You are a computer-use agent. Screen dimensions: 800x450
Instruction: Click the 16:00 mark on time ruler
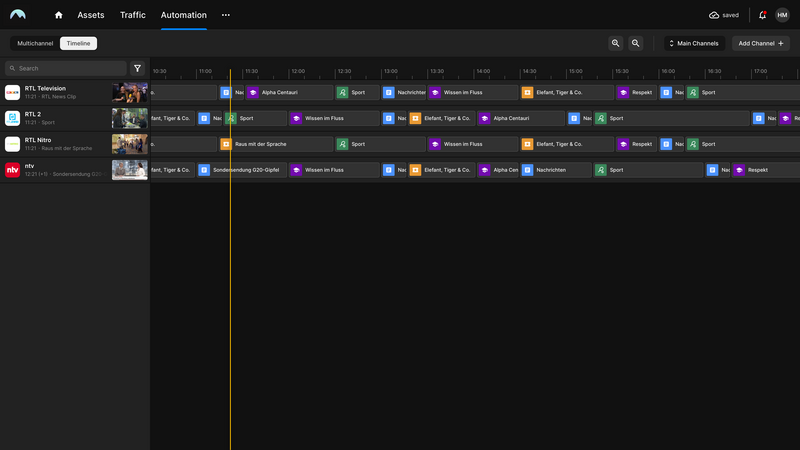tap(668, 71)
